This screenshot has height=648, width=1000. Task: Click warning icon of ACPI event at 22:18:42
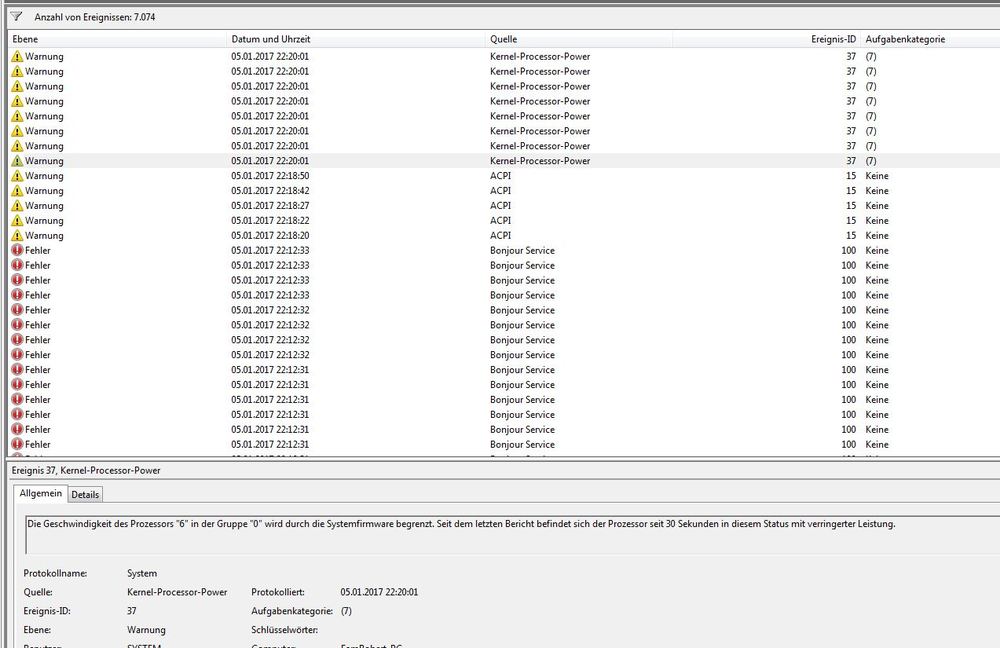pyautogui.click(x=16, y=191)
